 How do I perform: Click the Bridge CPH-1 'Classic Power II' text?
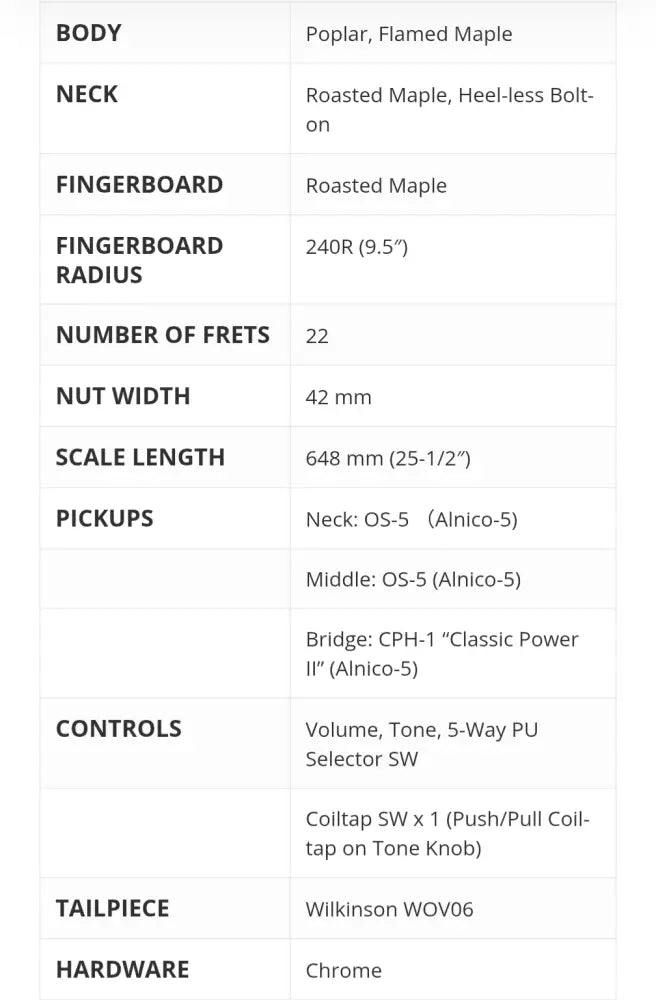[442, 654]
